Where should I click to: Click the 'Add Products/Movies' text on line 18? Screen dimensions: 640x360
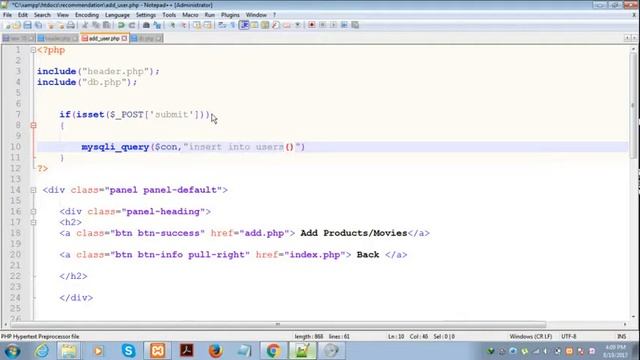354,233
